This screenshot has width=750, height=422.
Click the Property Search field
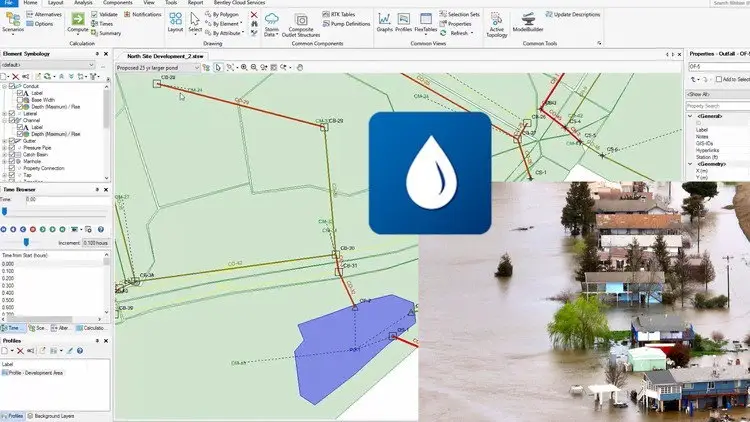coord(718,106)
